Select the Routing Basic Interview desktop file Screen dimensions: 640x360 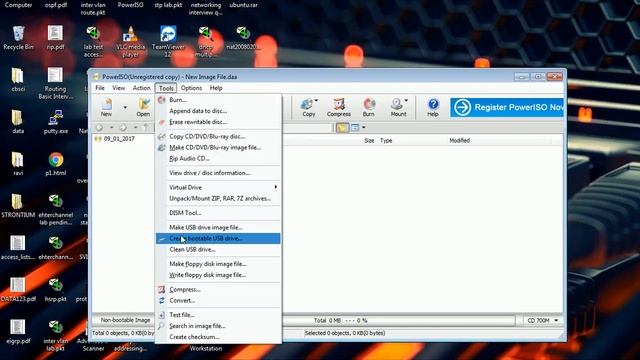[x=56, y=84]
